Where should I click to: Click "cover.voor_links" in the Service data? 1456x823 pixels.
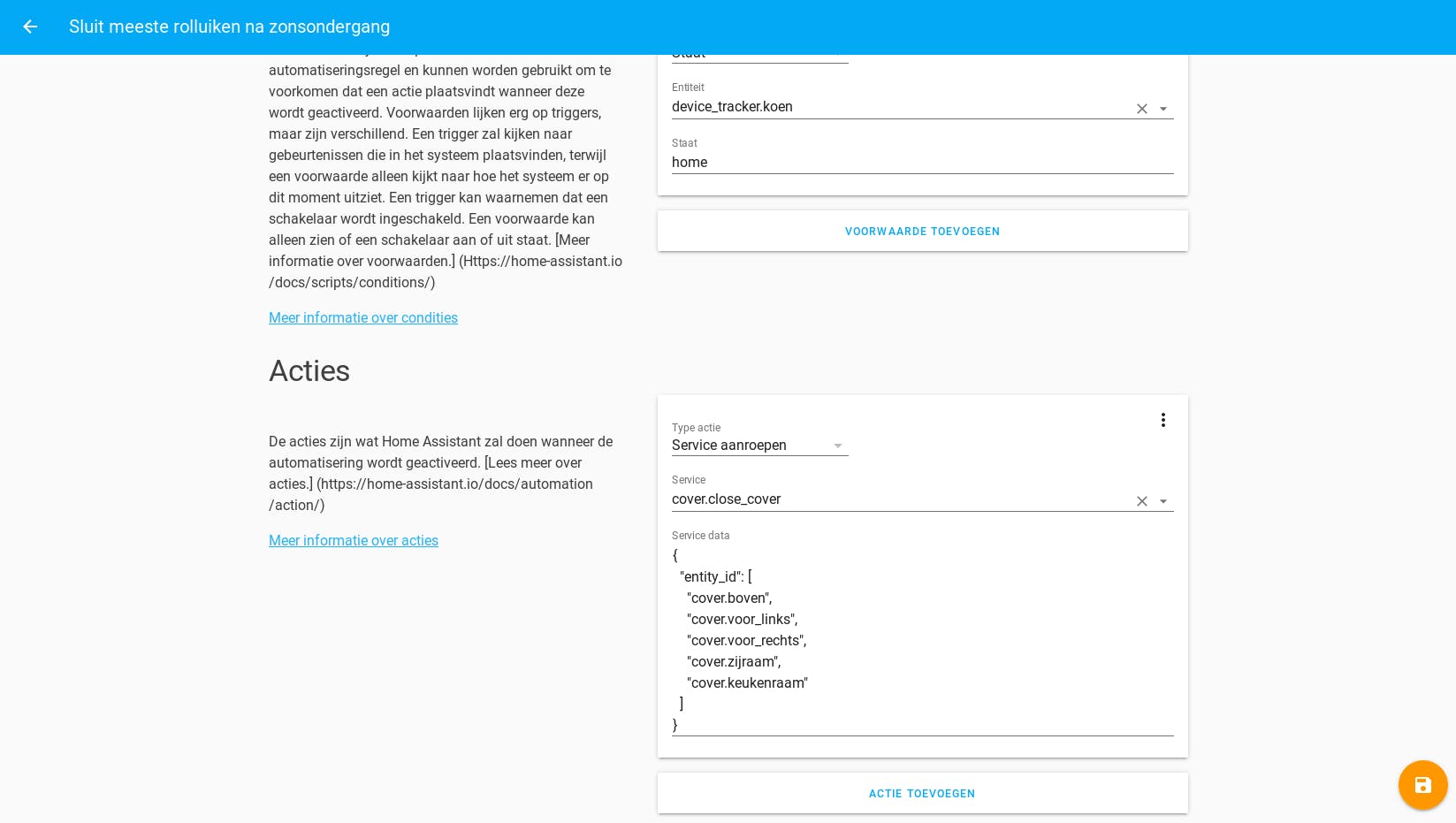click(x=743, y=620)
